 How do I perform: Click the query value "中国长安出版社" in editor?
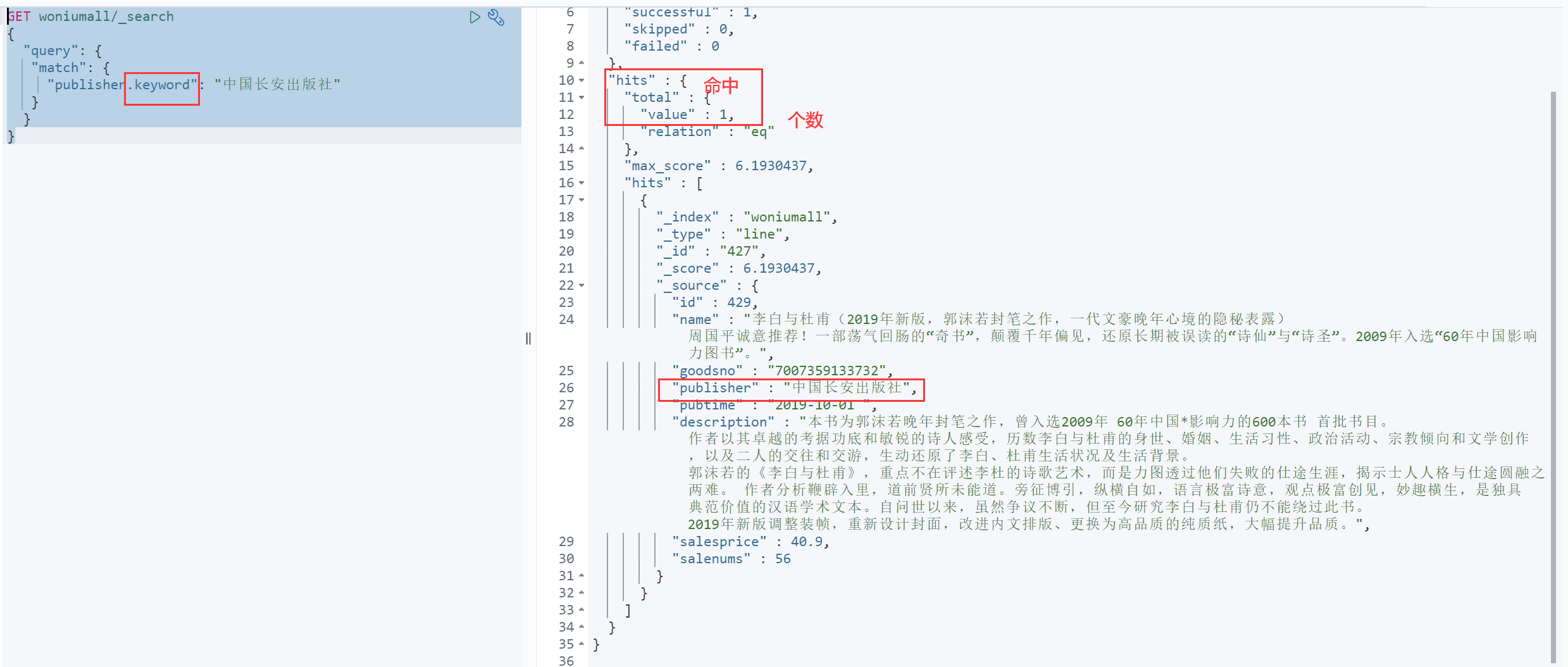277,85
